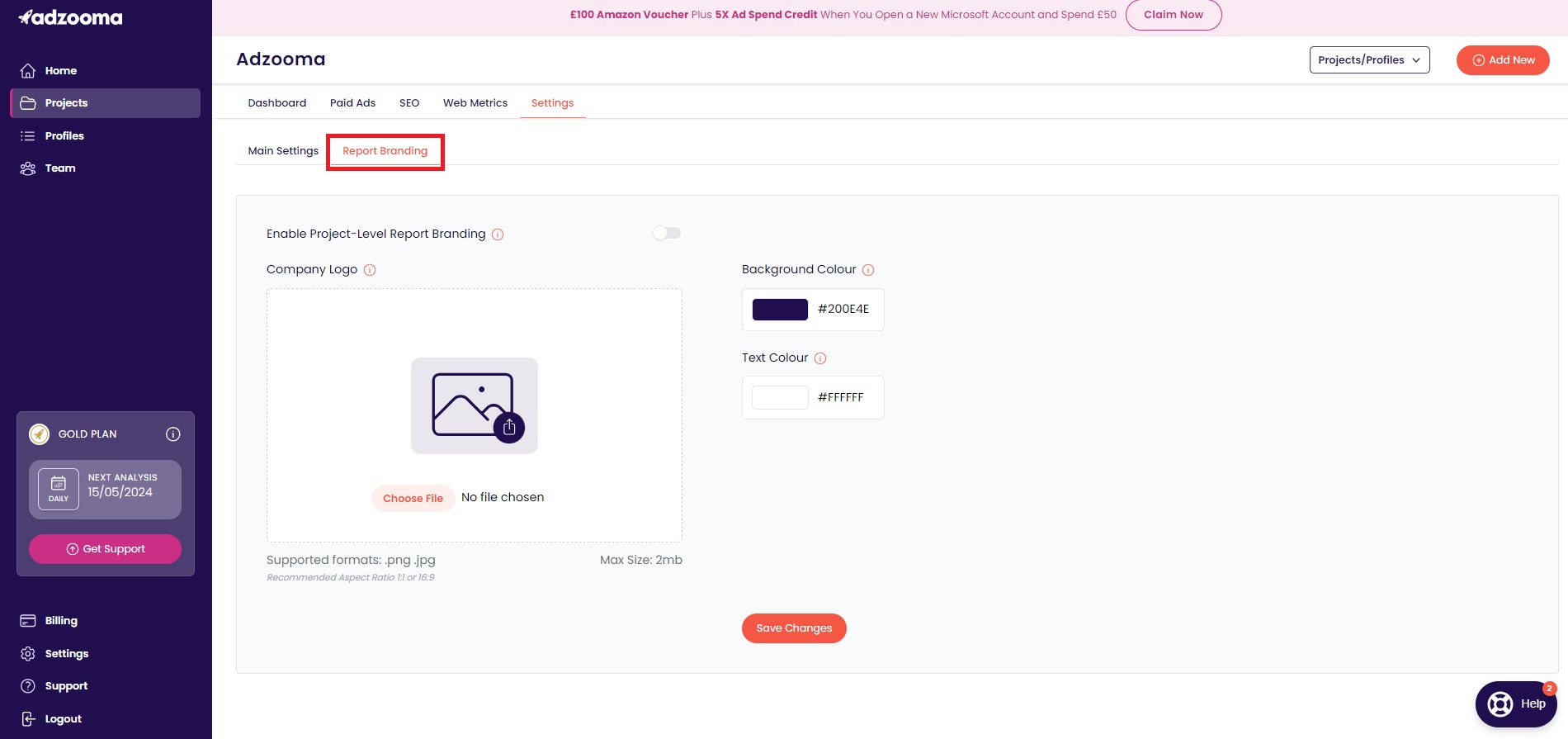The width and height of the screenshot is (1568, 739).
Task: Click the No file chosen text
Action: coord(503,498)
